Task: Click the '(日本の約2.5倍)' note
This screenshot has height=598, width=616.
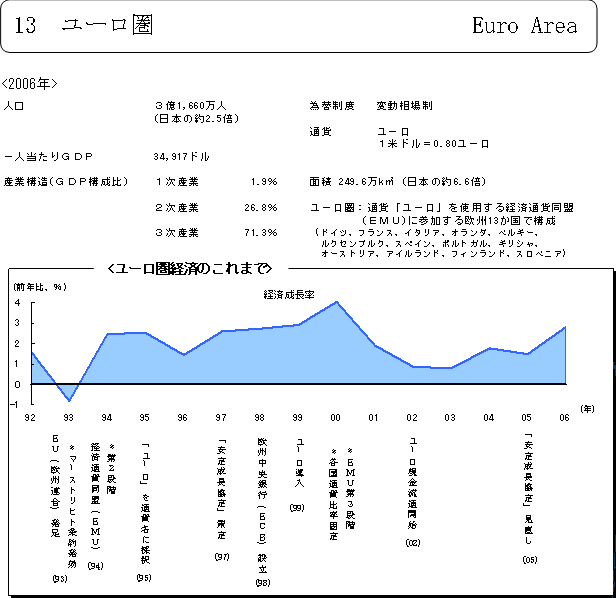Action: 196,119
